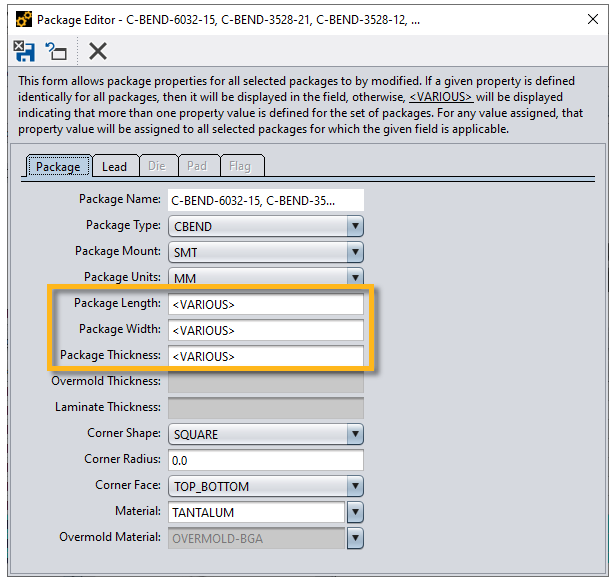Click the OVERMOLD-BGA field
This screenshot has height=583, width=614.
(x=256, y=538)
